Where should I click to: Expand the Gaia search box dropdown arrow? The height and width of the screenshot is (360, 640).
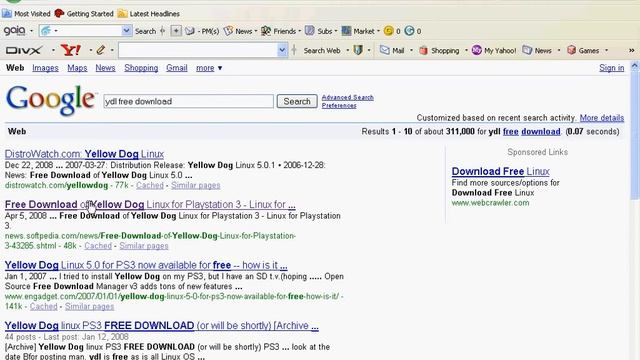[127, 31]
